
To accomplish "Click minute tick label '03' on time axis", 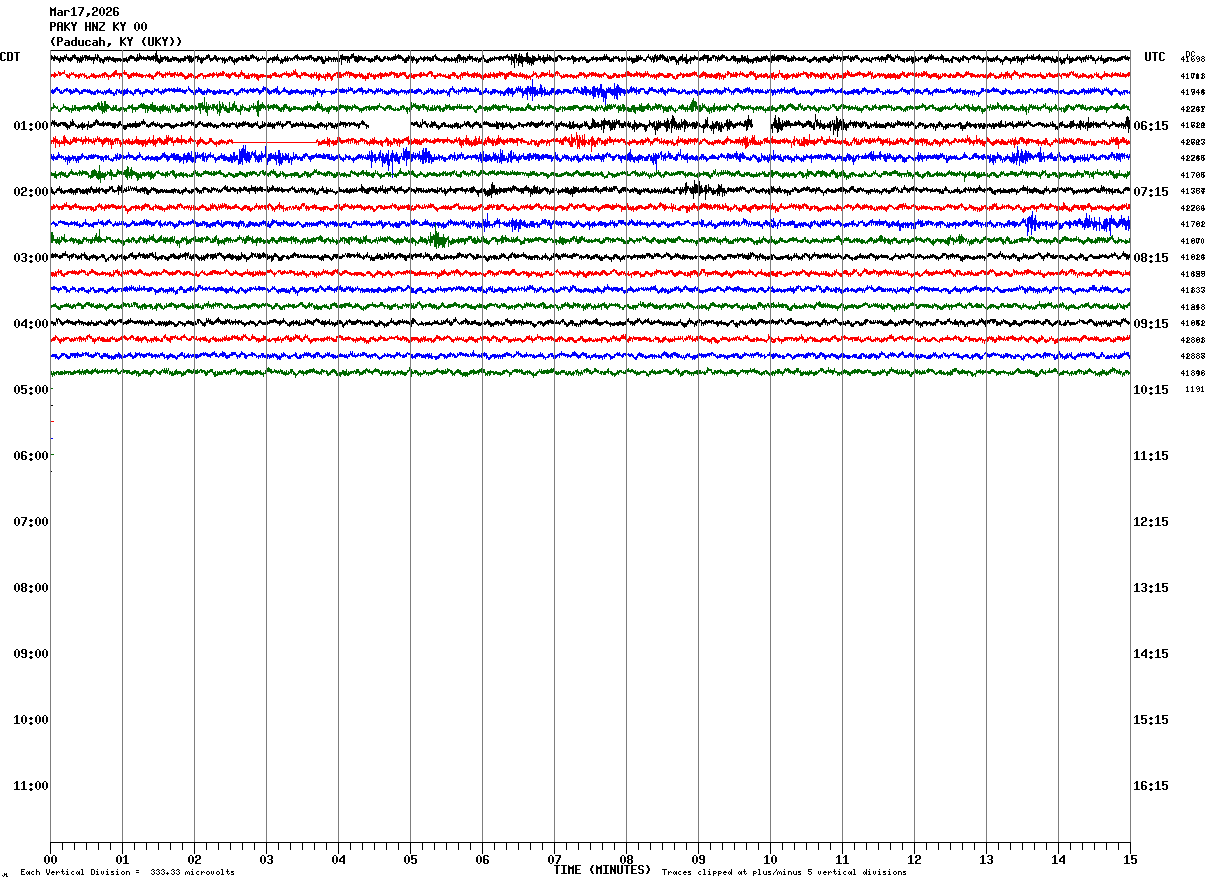I will tap(266, 859).
